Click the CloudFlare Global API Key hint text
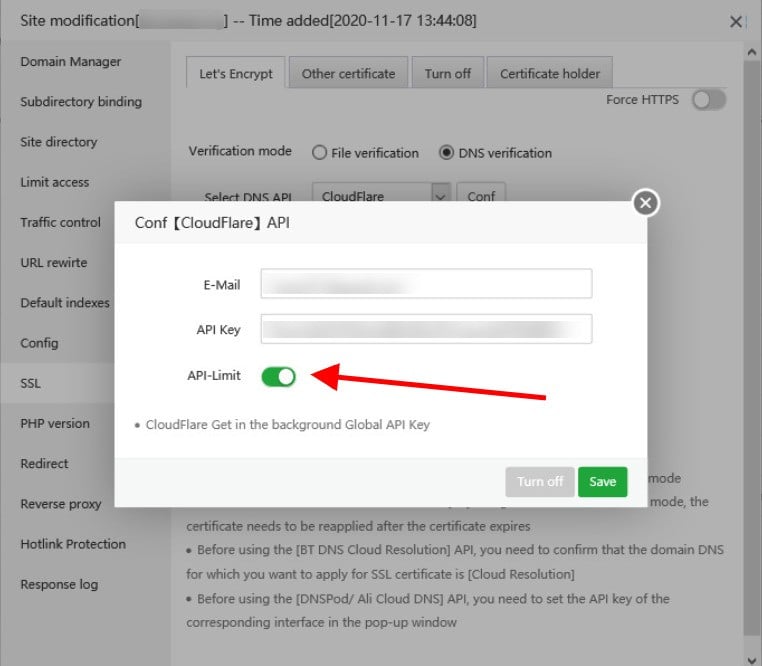The image size is (762, 666). click(288, 425)
